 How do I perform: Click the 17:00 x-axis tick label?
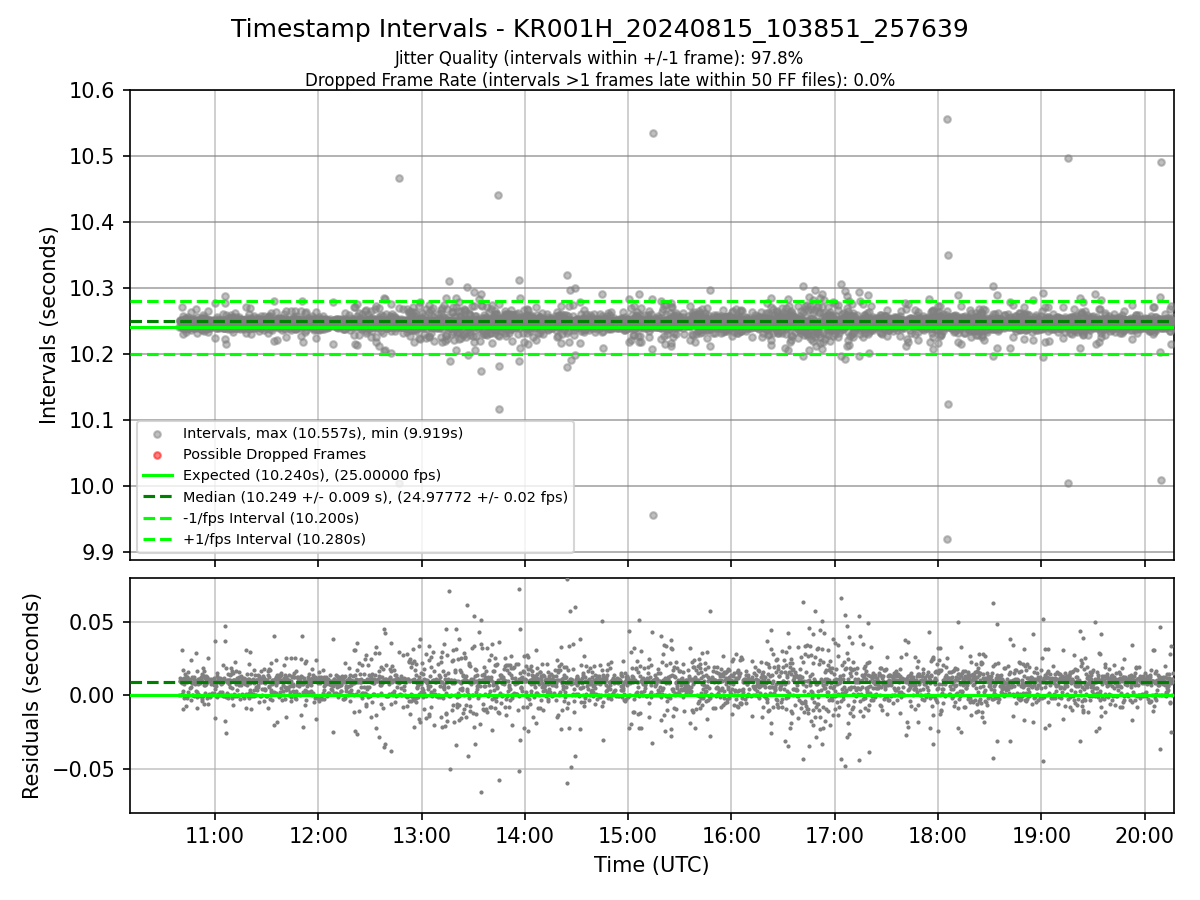(834, 835)
